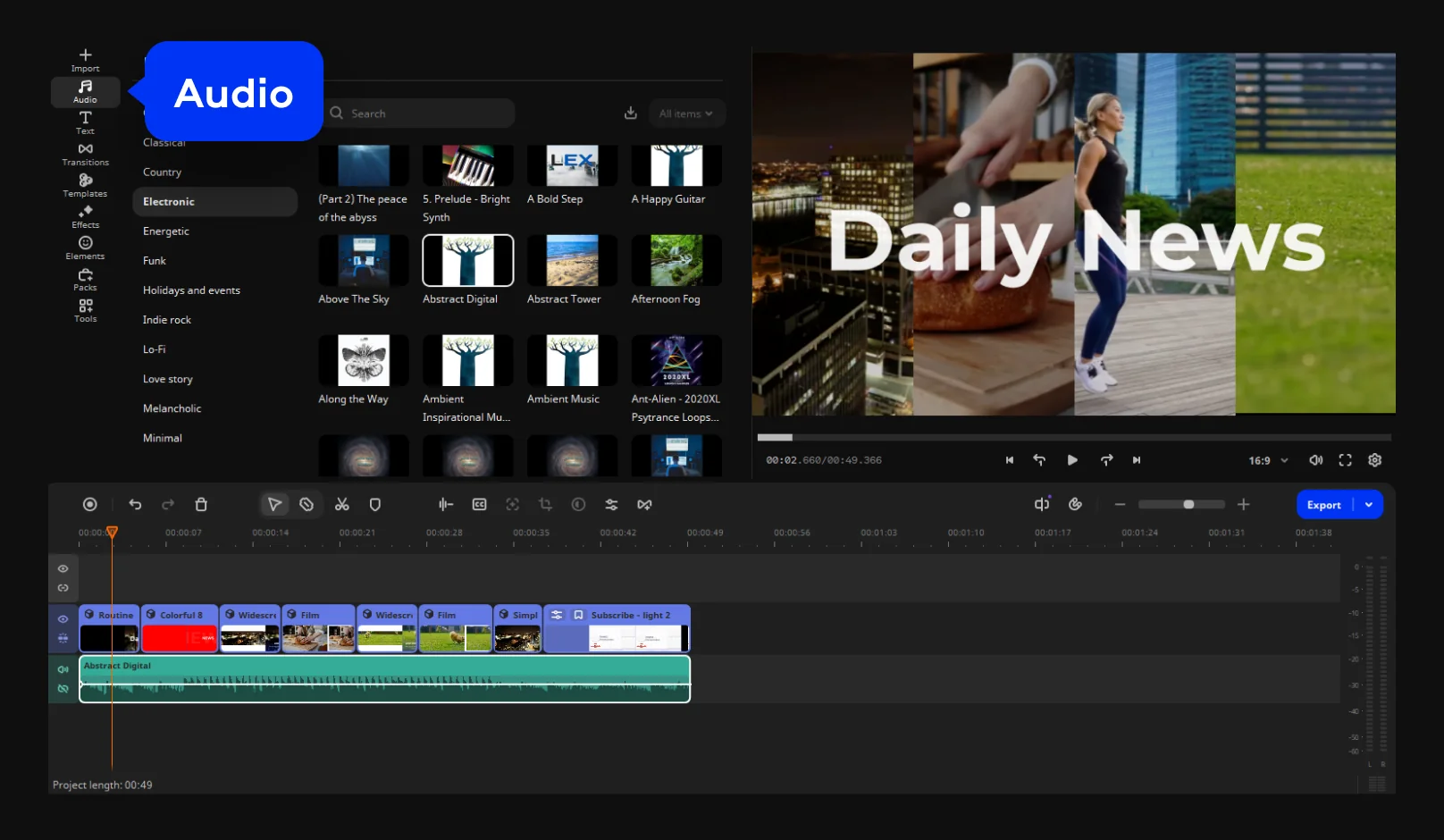Click the preview playback progress bar

[x=1074, y=437]
